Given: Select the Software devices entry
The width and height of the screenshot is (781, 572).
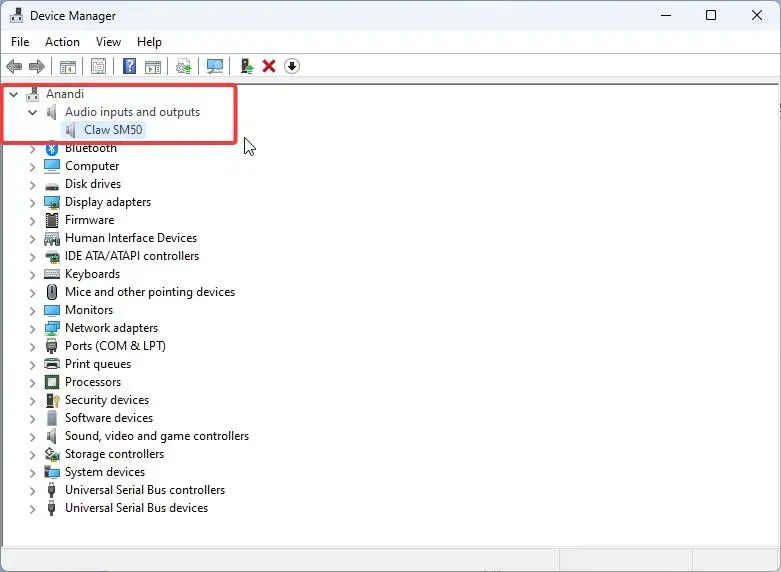Looking at the screenshot, I should coord(109,418).
